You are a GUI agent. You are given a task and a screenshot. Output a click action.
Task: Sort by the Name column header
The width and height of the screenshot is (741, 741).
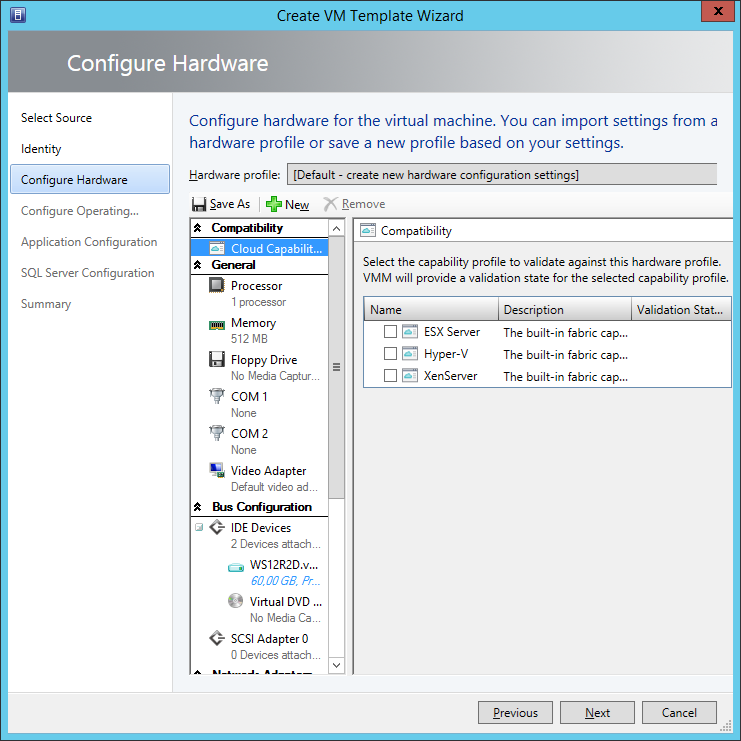[x=430, y=310]
